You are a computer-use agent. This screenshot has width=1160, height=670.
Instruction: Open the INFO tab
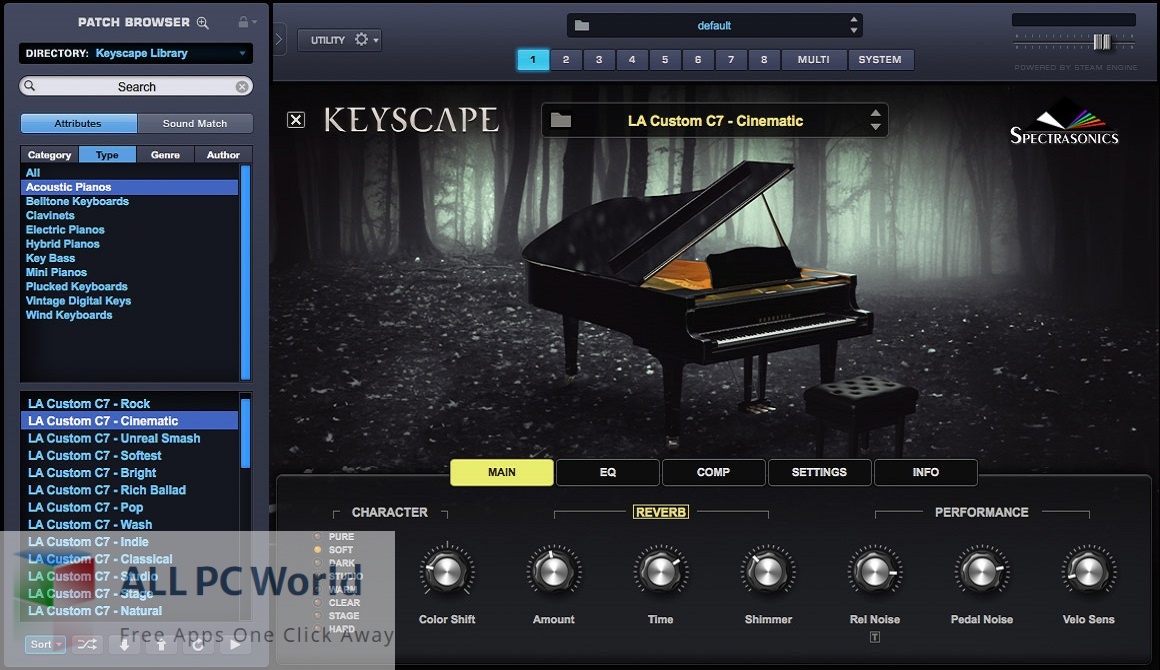pyautogui.click(x=925, y=472)
